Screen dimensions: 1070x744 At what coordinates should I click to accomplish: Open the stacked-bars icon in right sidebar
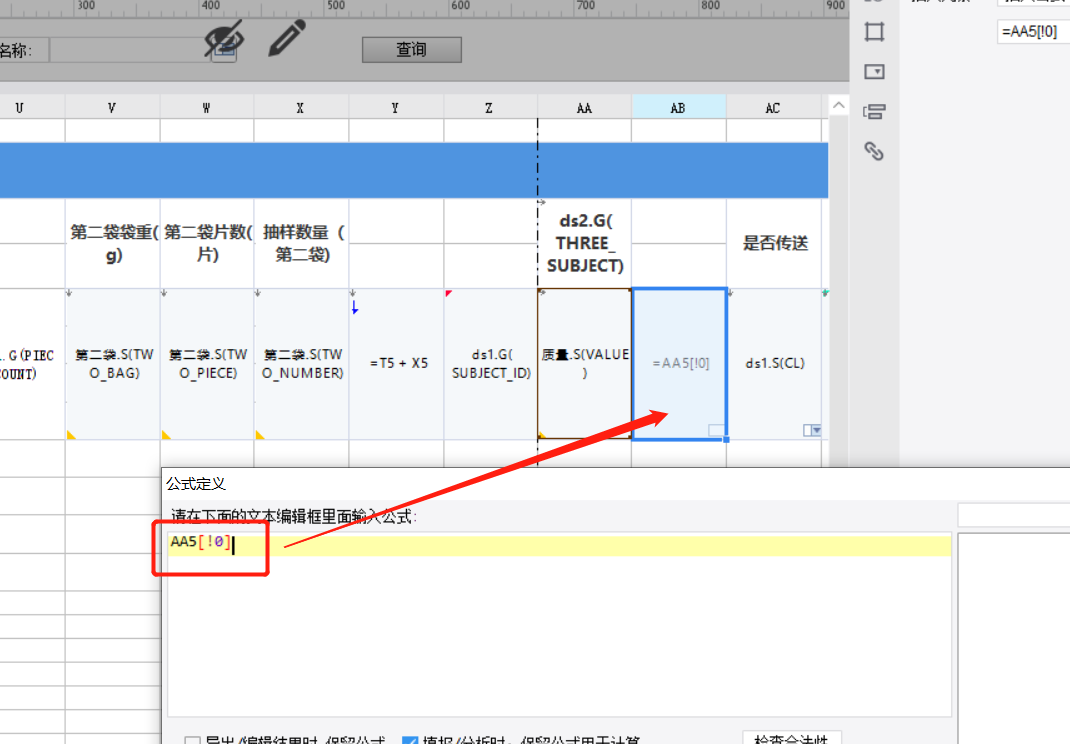point(874,111)
